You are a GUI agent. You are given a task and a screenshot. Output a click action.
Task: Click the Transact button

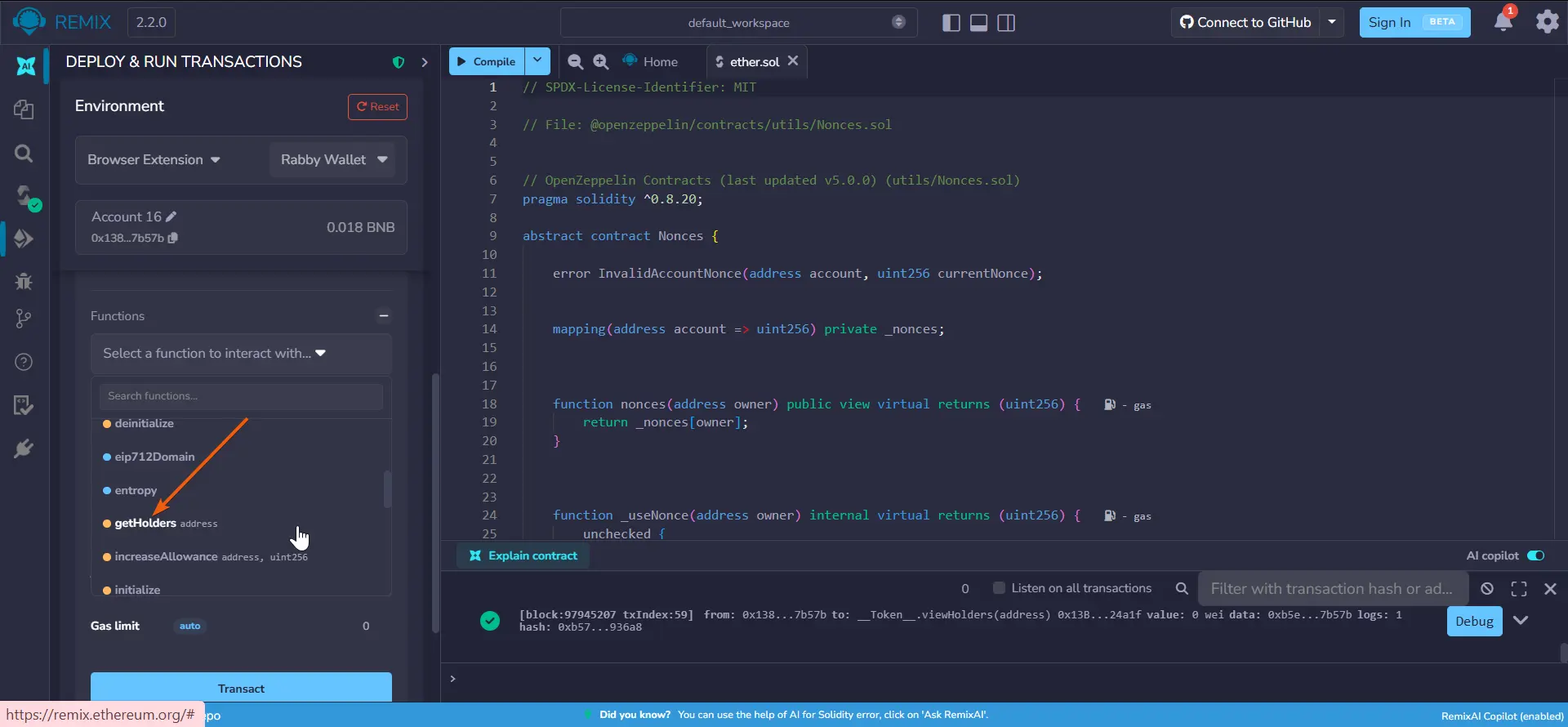click(x=241, y=688)
